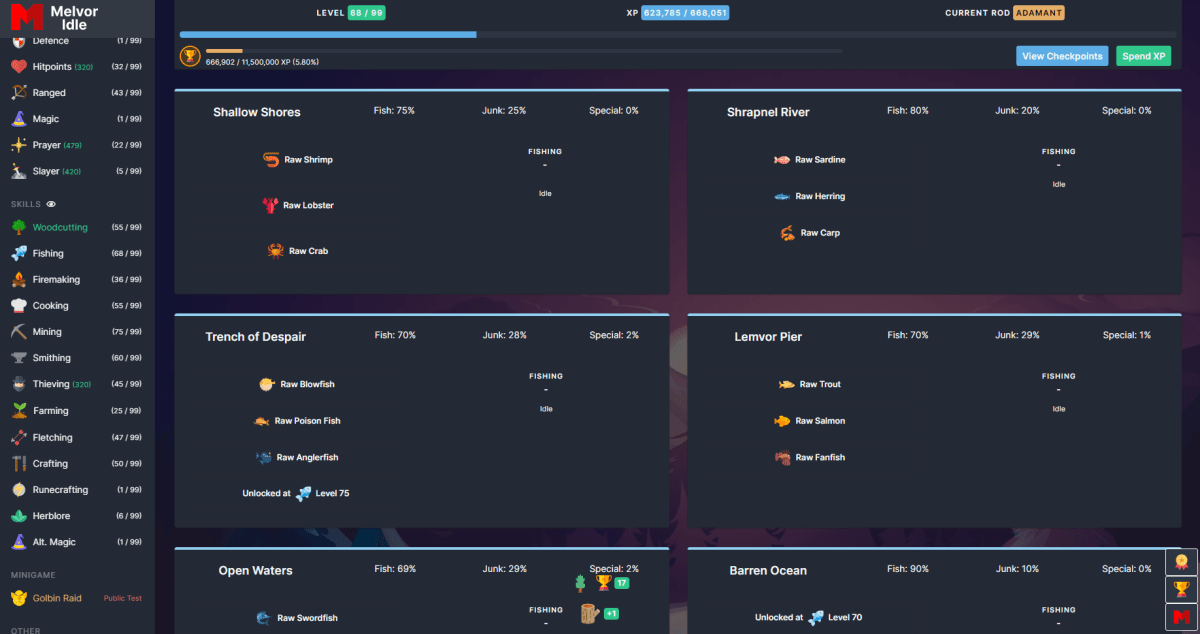Click the mastery trophy icon below XP bar
The height and width of the screenshot is (634, 1200).
(190, 56)
